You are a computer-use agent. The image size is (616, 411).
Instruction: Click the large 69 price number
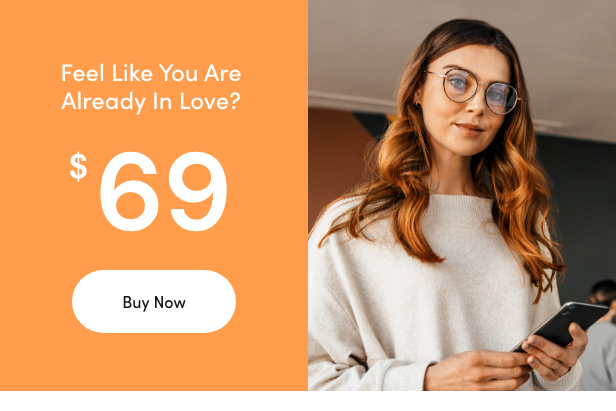(163, 192)
